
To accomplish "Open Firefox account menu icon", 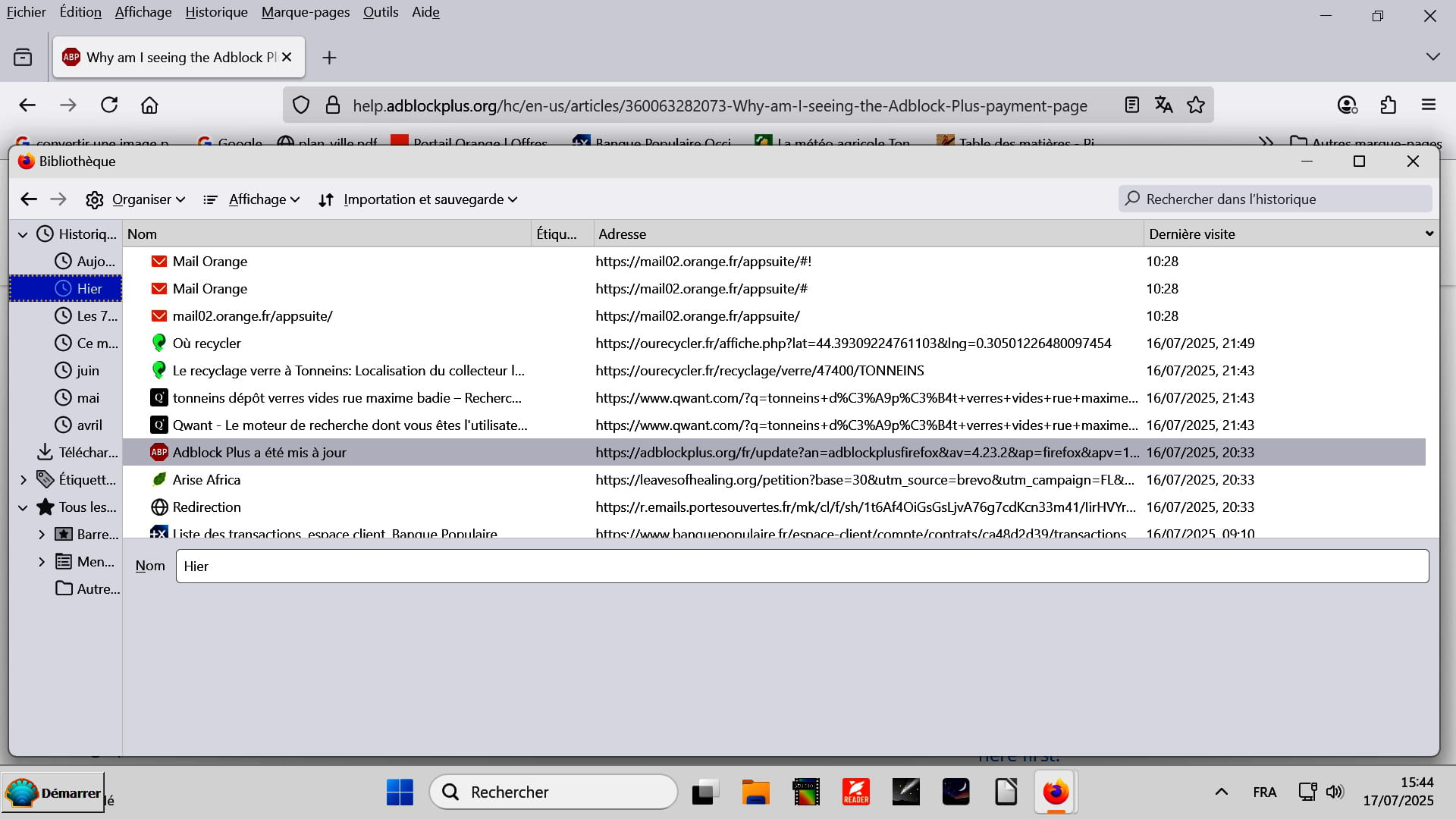I will (1347, 105).
